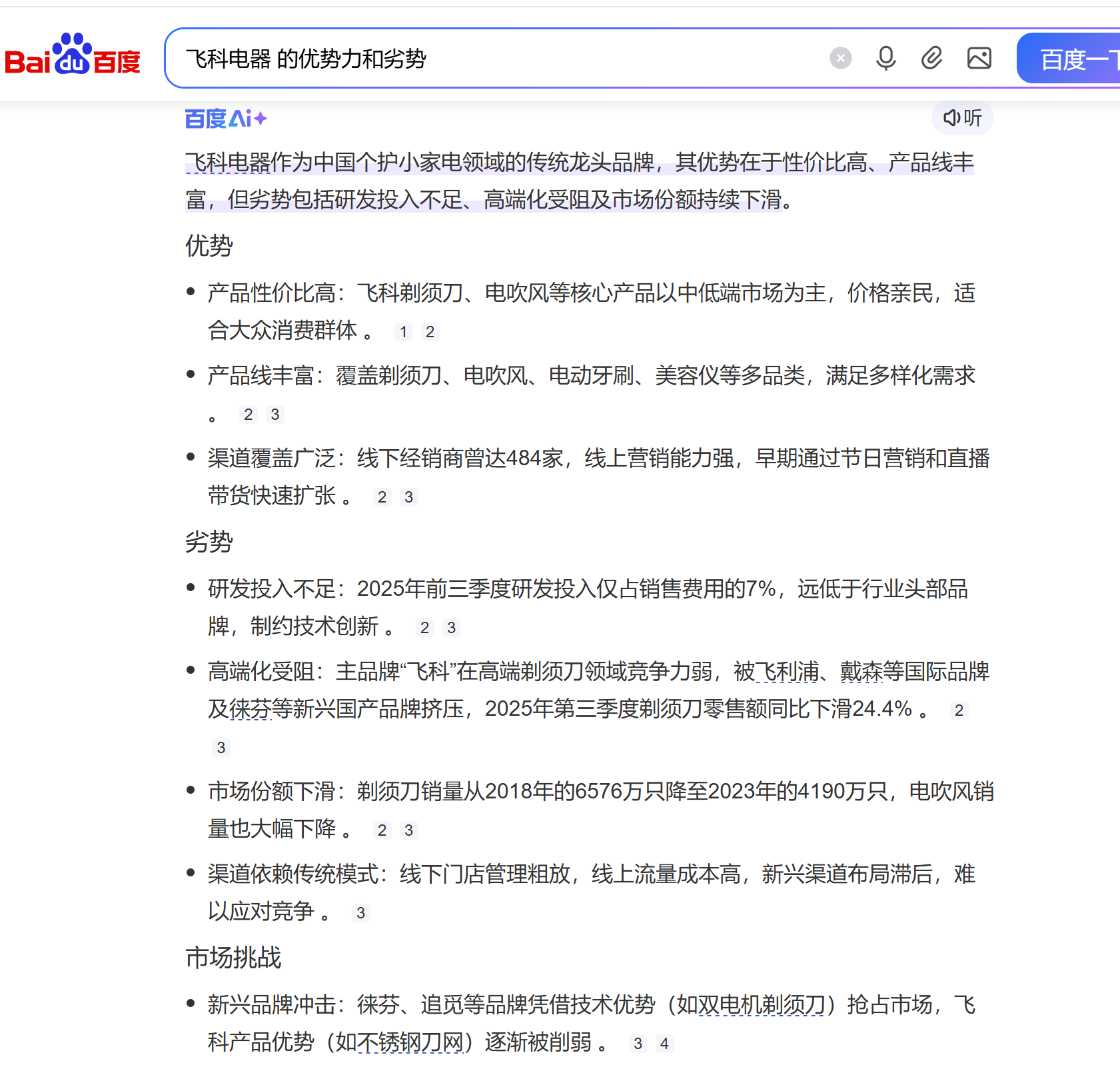Play the answer aloud with 听
This screenshot has width=1120, height=1067.
(963, 118)
